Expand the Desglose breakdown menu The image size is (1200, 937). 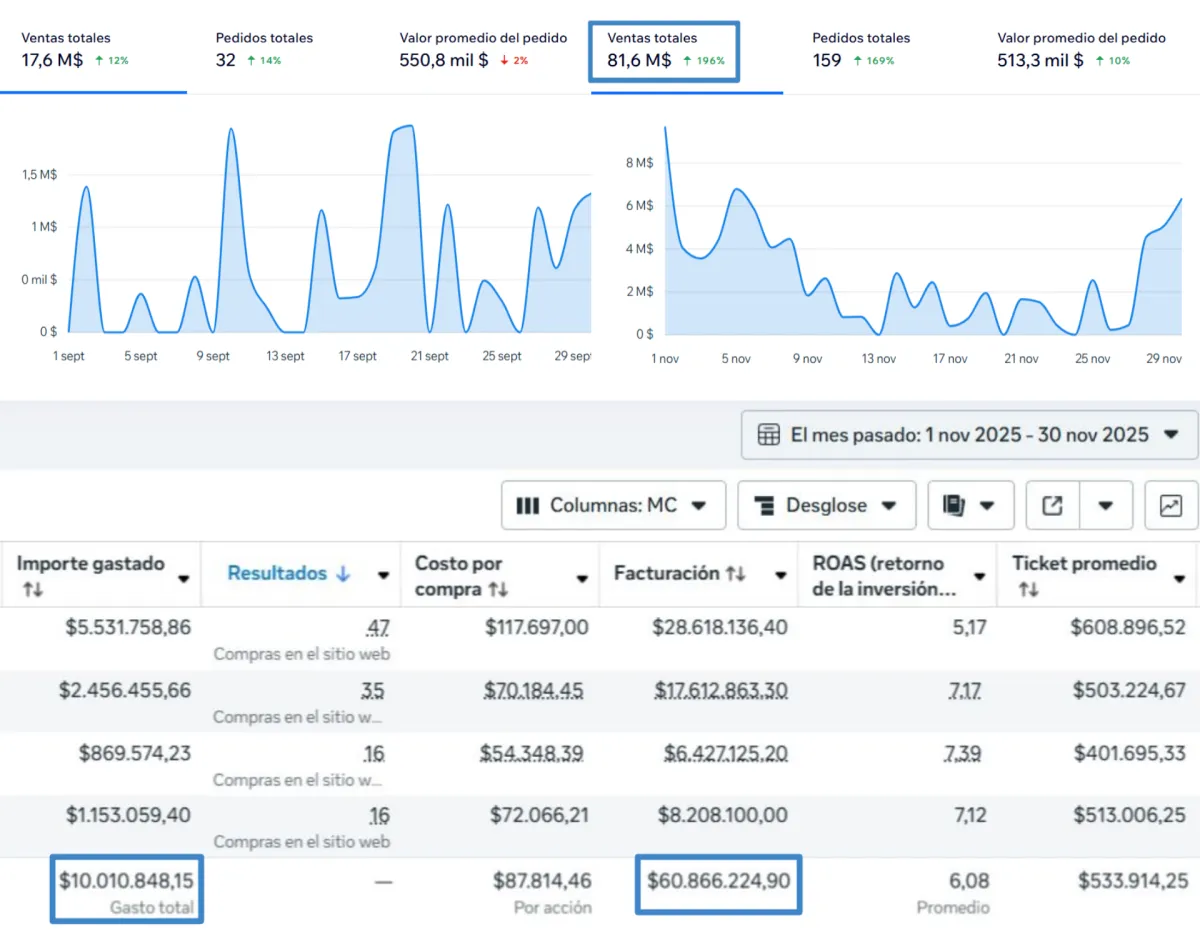[x=825, y=506]
